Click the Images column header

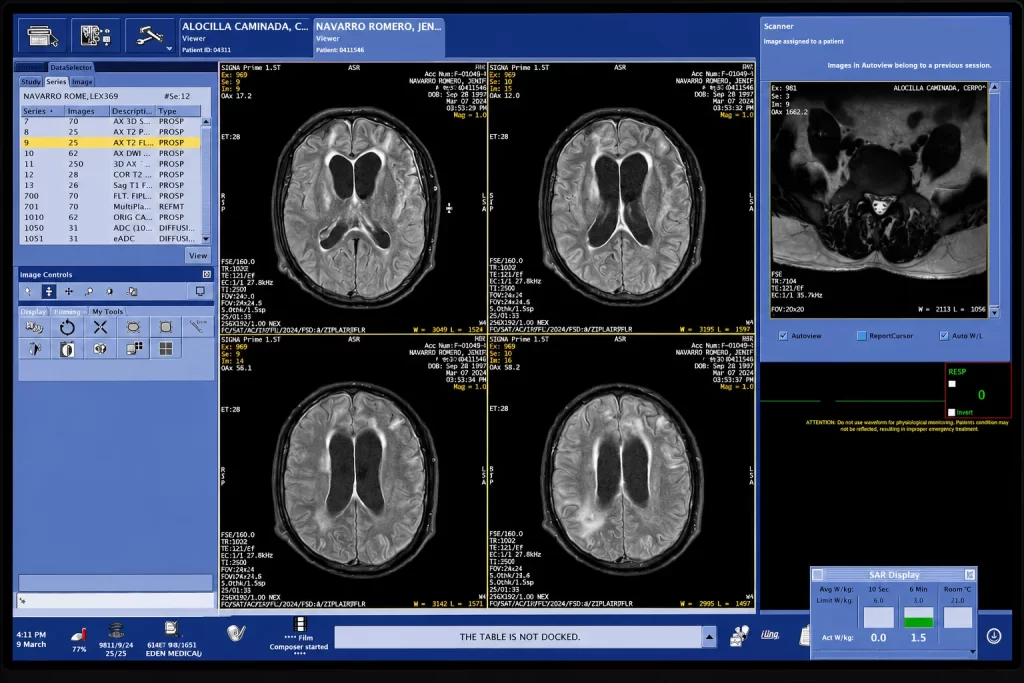click(87, 111)
